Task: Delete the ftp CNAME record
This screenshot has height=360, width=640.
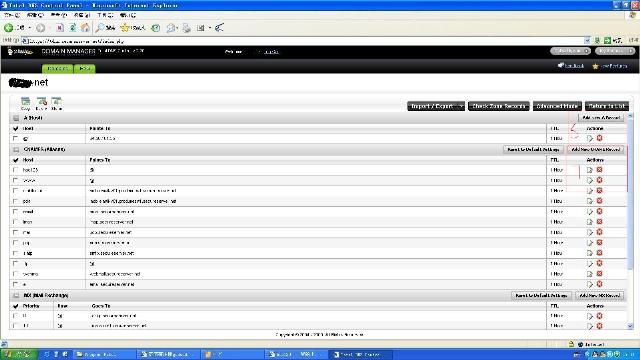Action: pyautogui.click(x=599, y=264)
